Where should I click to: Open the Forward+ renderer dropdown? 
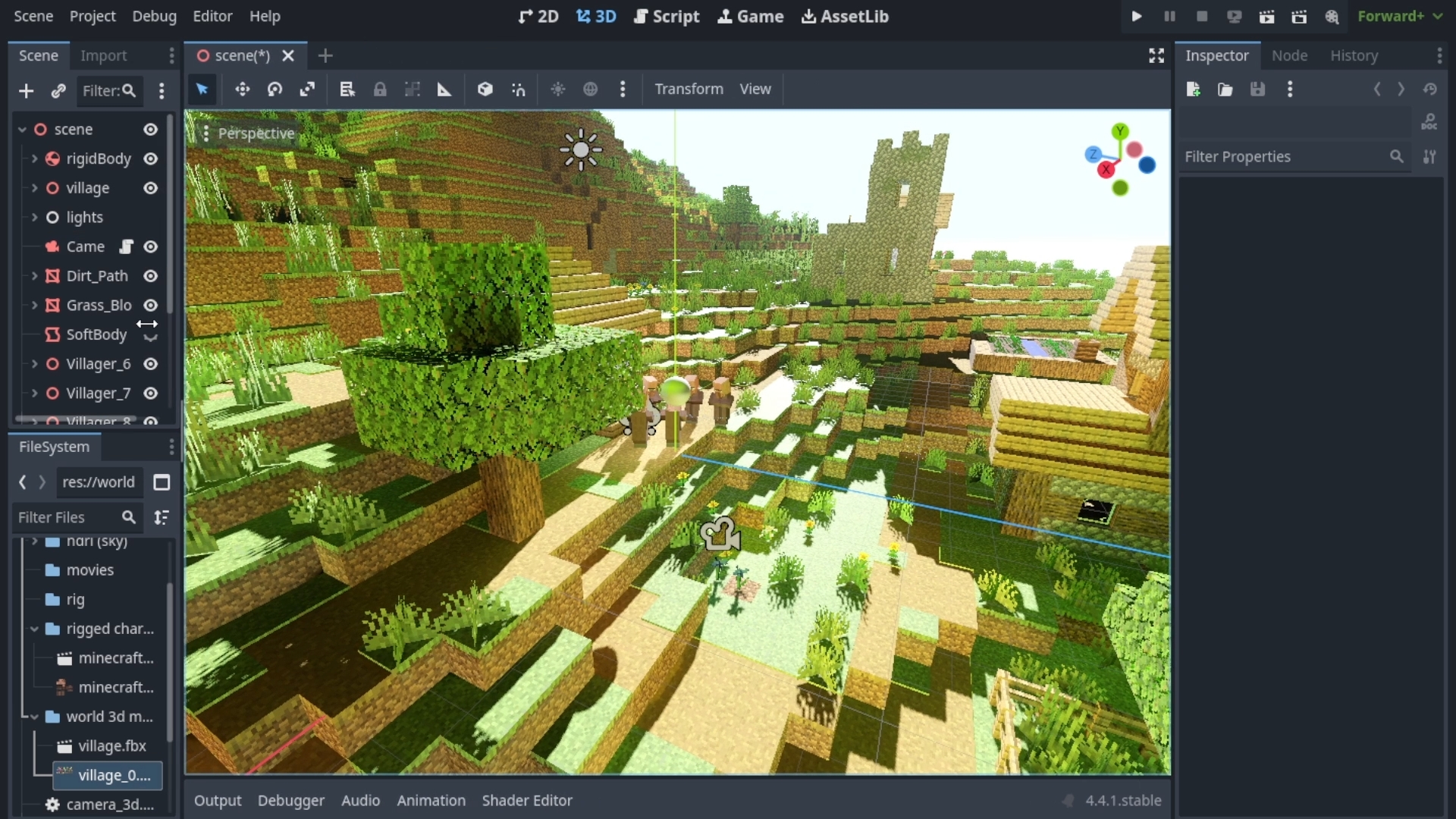pos(1399,16)
